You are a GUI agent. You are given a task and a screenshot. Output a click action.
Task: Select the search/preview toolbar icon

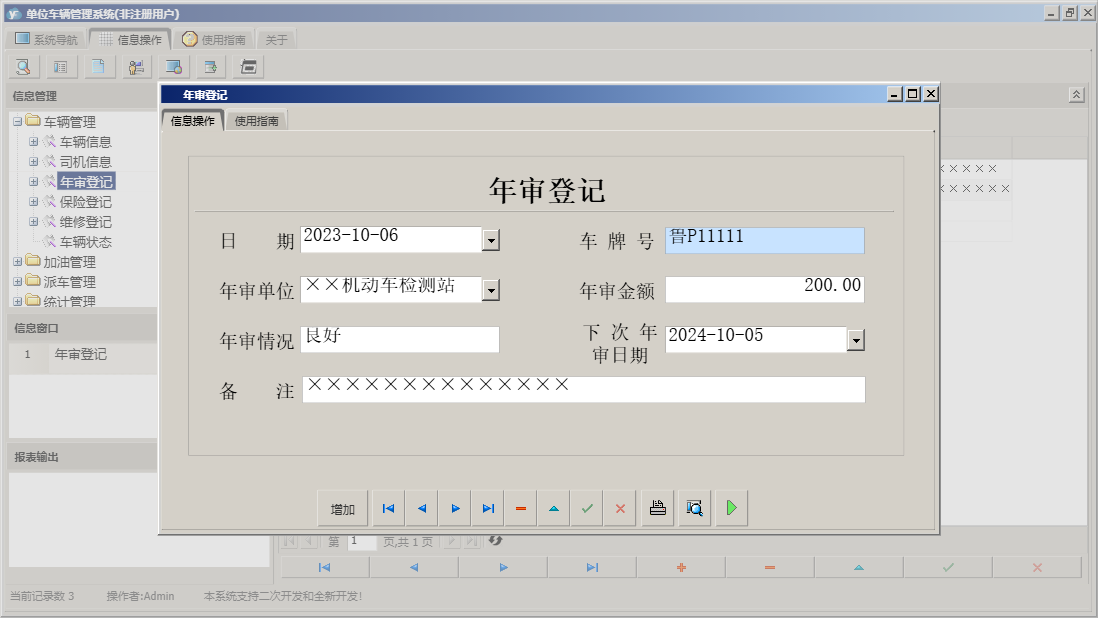(x=22, y=66)
